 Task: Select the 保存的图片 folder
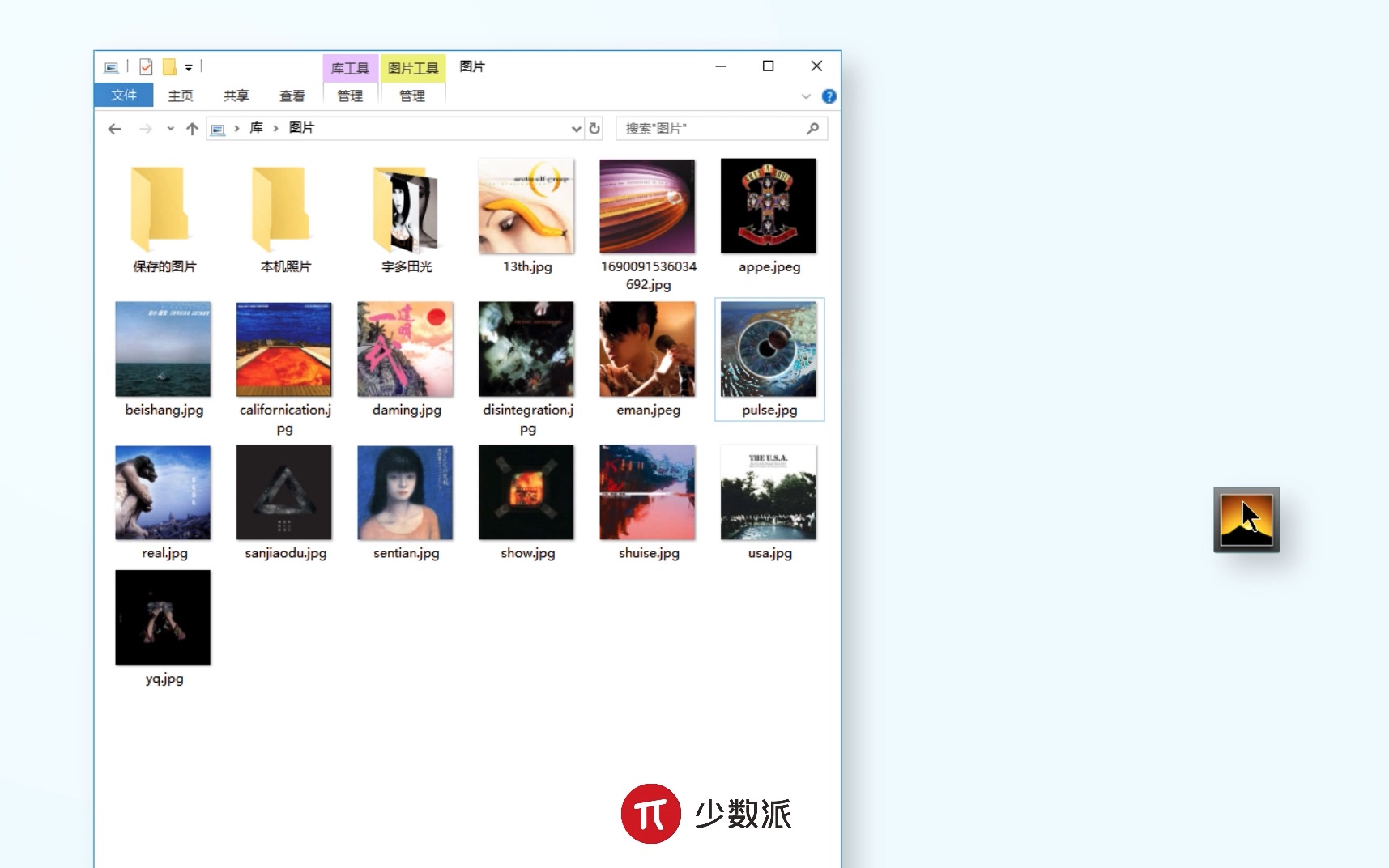(x=164, y=217)
